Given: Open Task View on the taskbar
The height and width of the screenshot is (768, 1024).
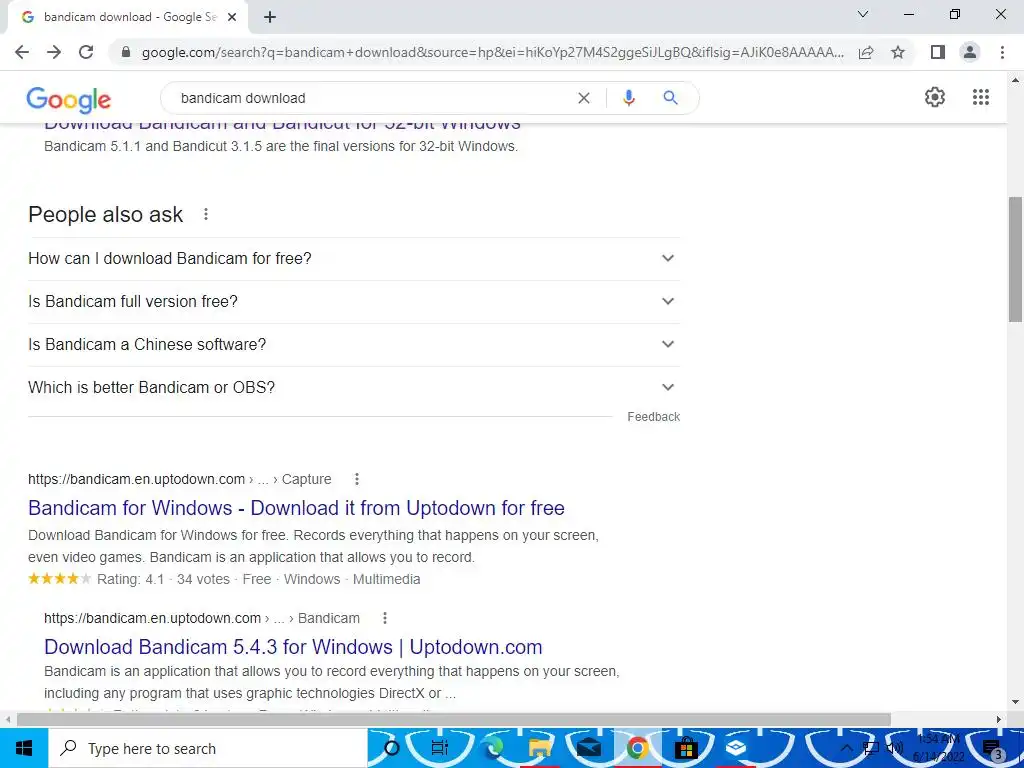Looking at the screenshot, I should click(x=441, y=748).
